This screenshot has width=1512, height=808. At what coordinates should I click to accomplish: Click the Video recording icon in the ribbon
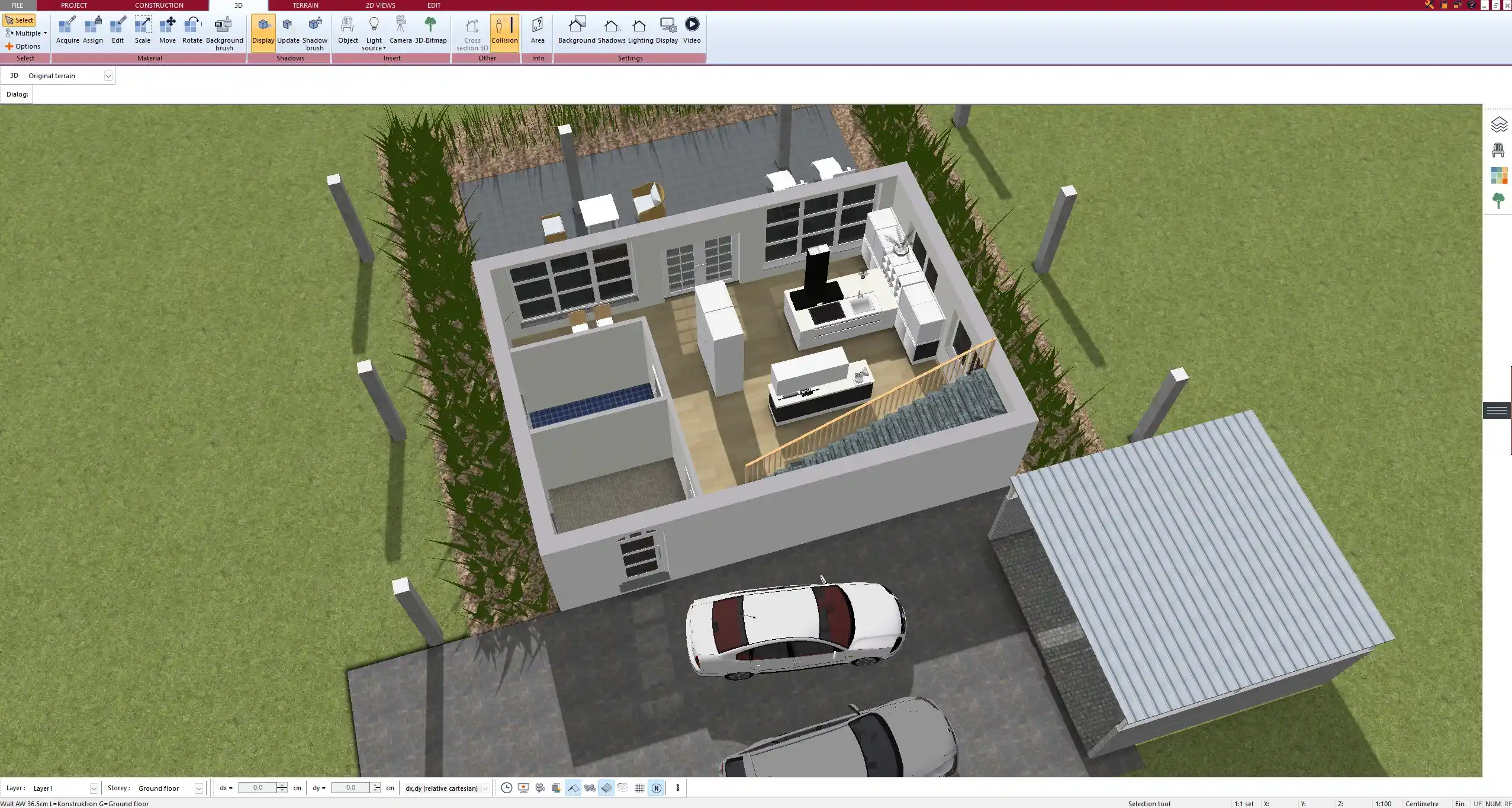[x=691, y=25]
